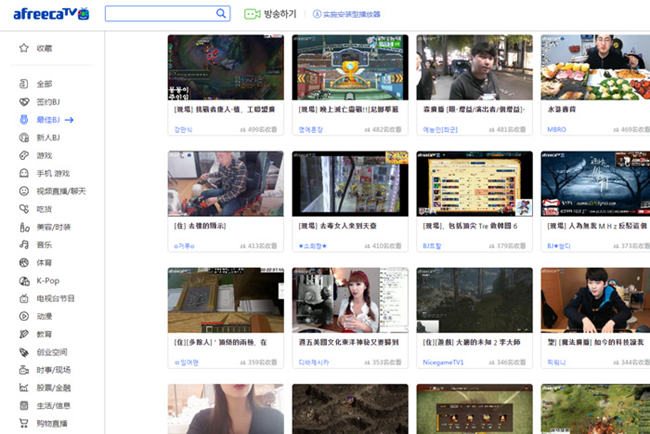Select the 签约BJ heart icon
Viewport: 650px width, 434px height.
click(24, 102)
